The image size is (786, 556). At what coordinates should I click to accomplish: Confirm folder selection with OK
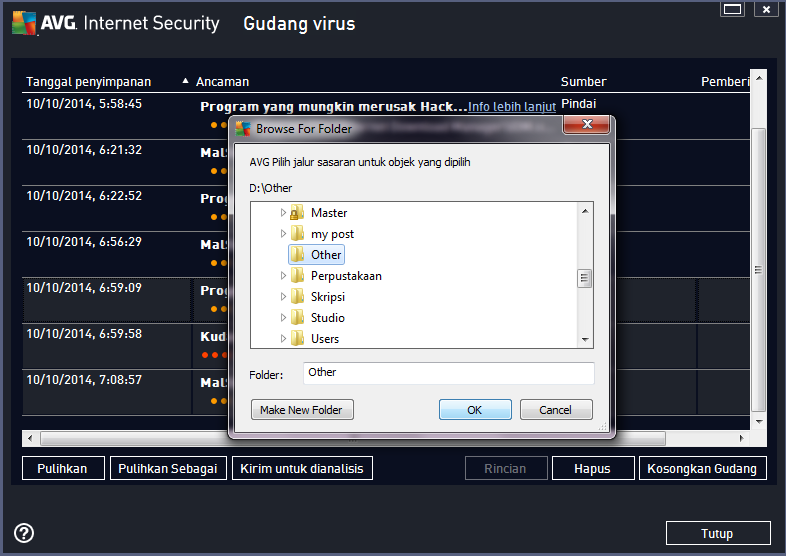click(x=475, y=410)
